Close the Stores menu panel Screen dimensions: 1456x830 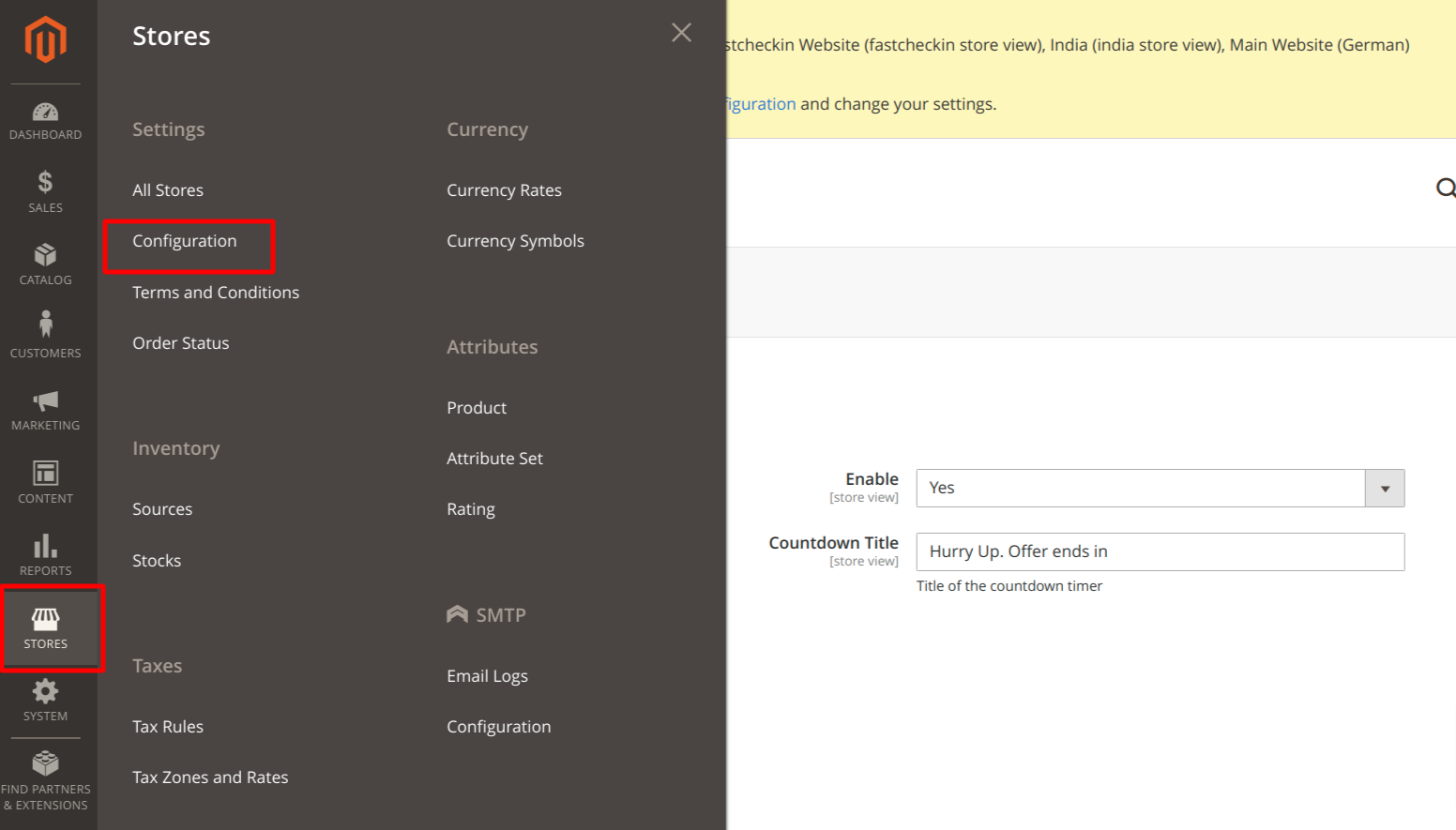tap(681, 33)
